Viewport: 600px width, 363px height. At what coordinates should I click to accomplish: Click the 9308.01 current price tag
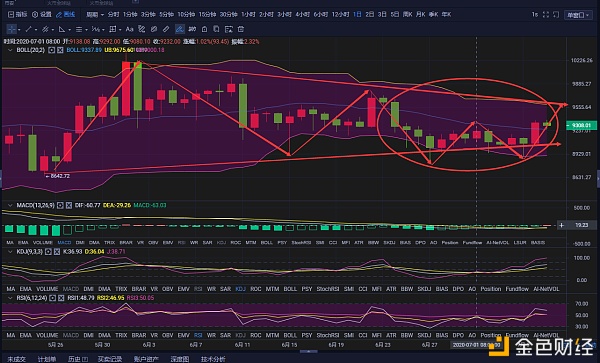click(x=581, y=125)
